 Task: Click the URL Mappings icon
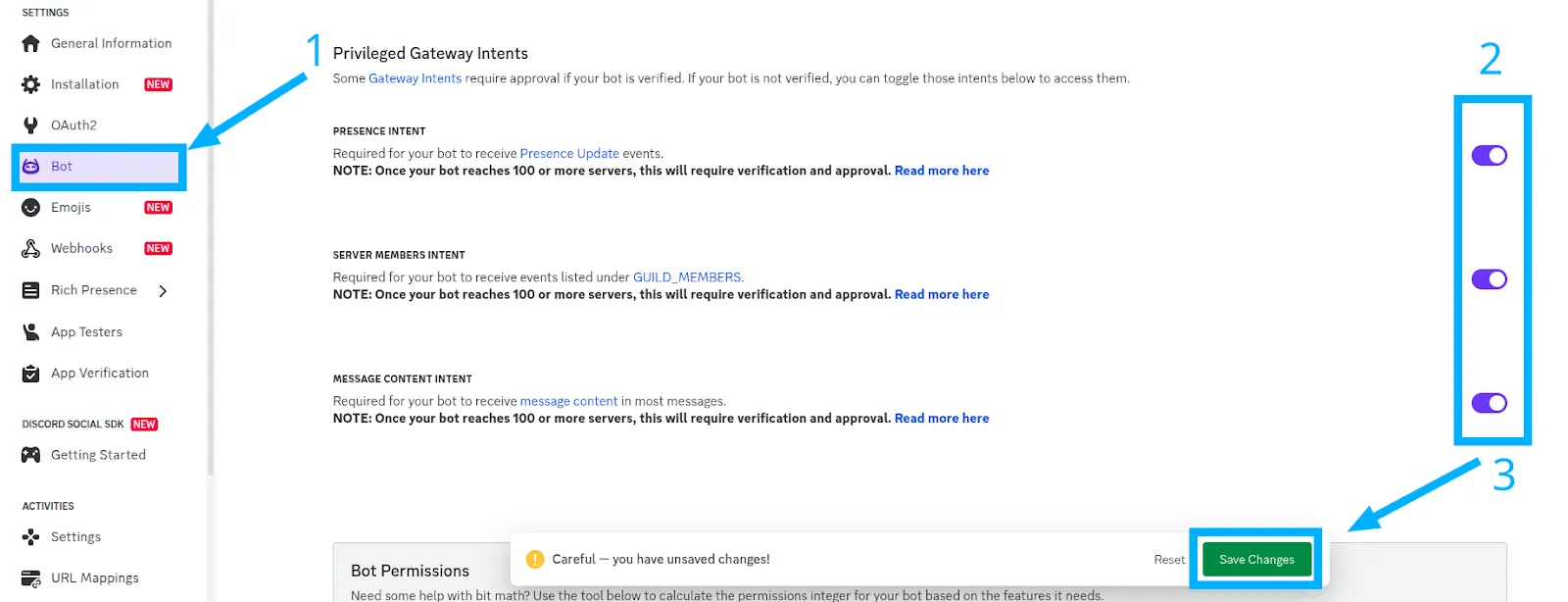31,578
